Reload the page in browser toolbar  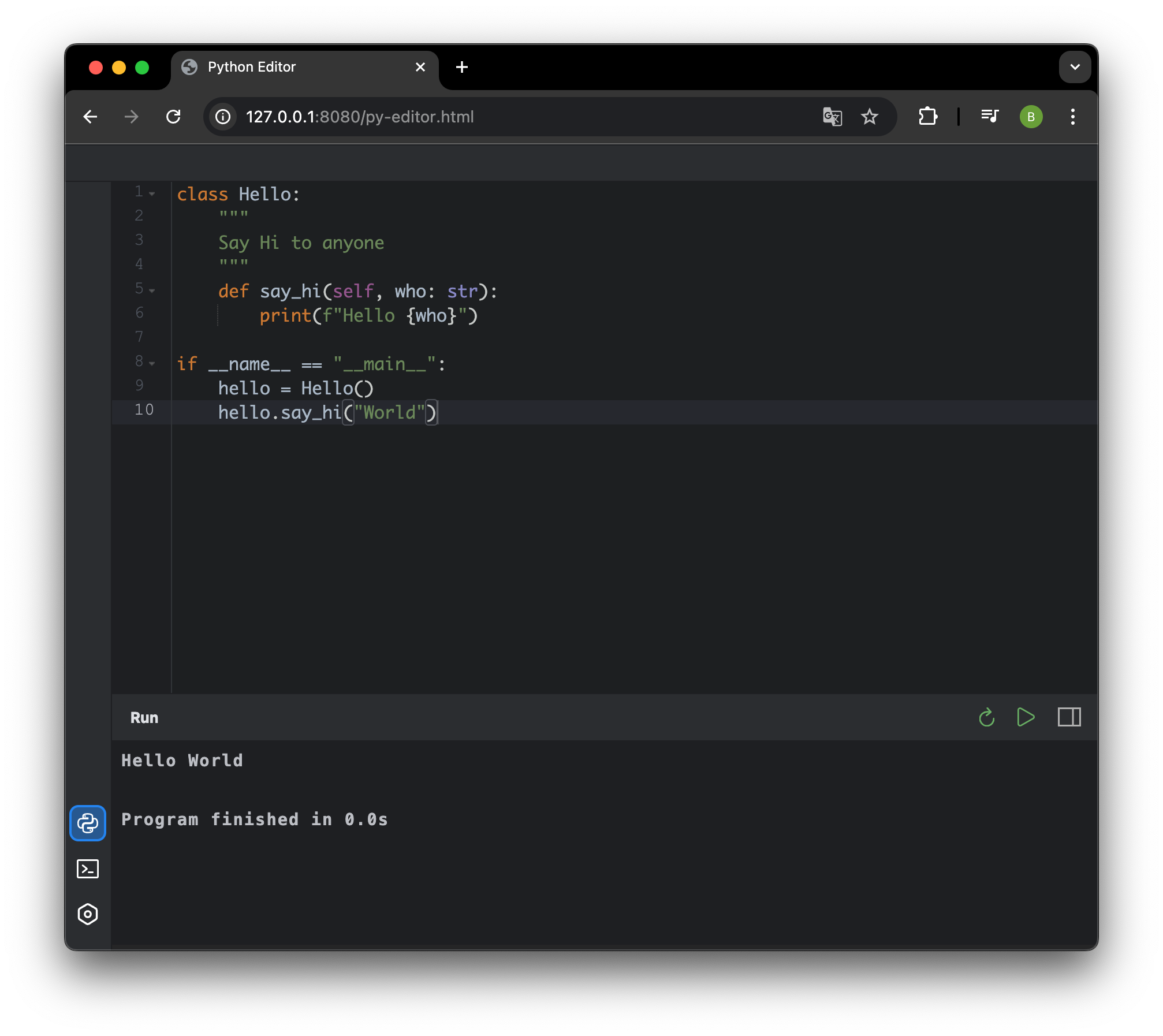tap(173, 117)
